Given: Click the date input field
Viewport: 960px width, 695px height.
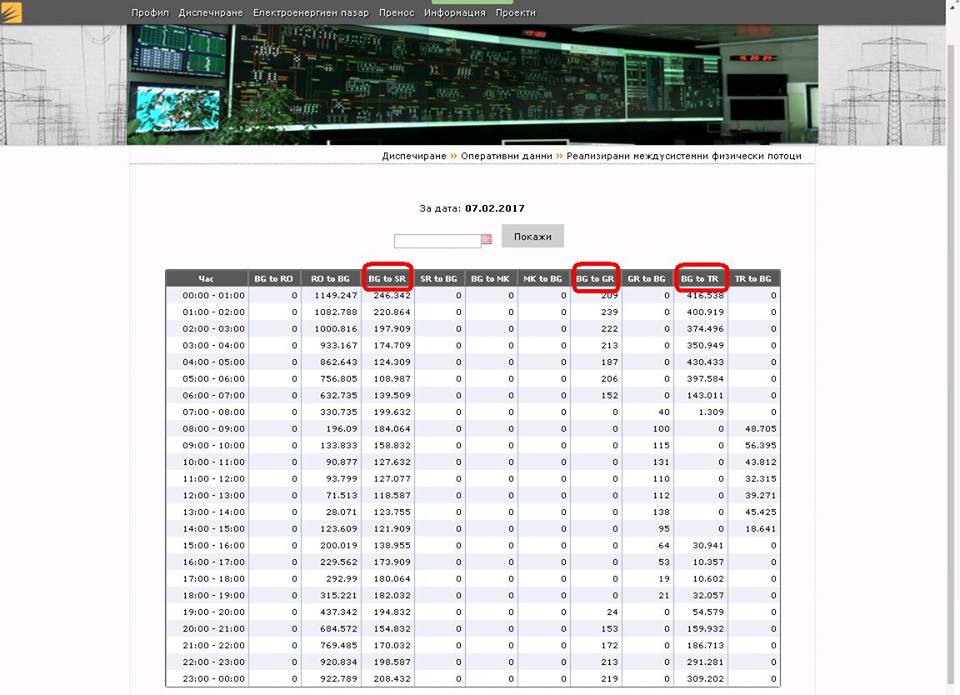Looking at the screenshot, I should tap(437, 241).
